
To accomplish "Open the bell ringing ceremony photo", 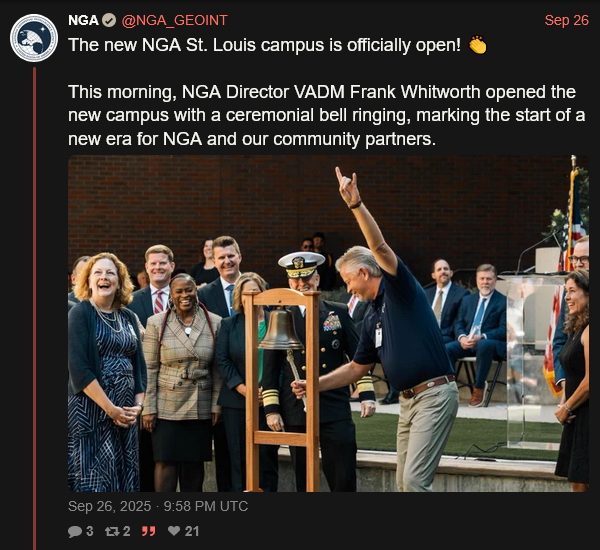I will click(x=328, y=323).
